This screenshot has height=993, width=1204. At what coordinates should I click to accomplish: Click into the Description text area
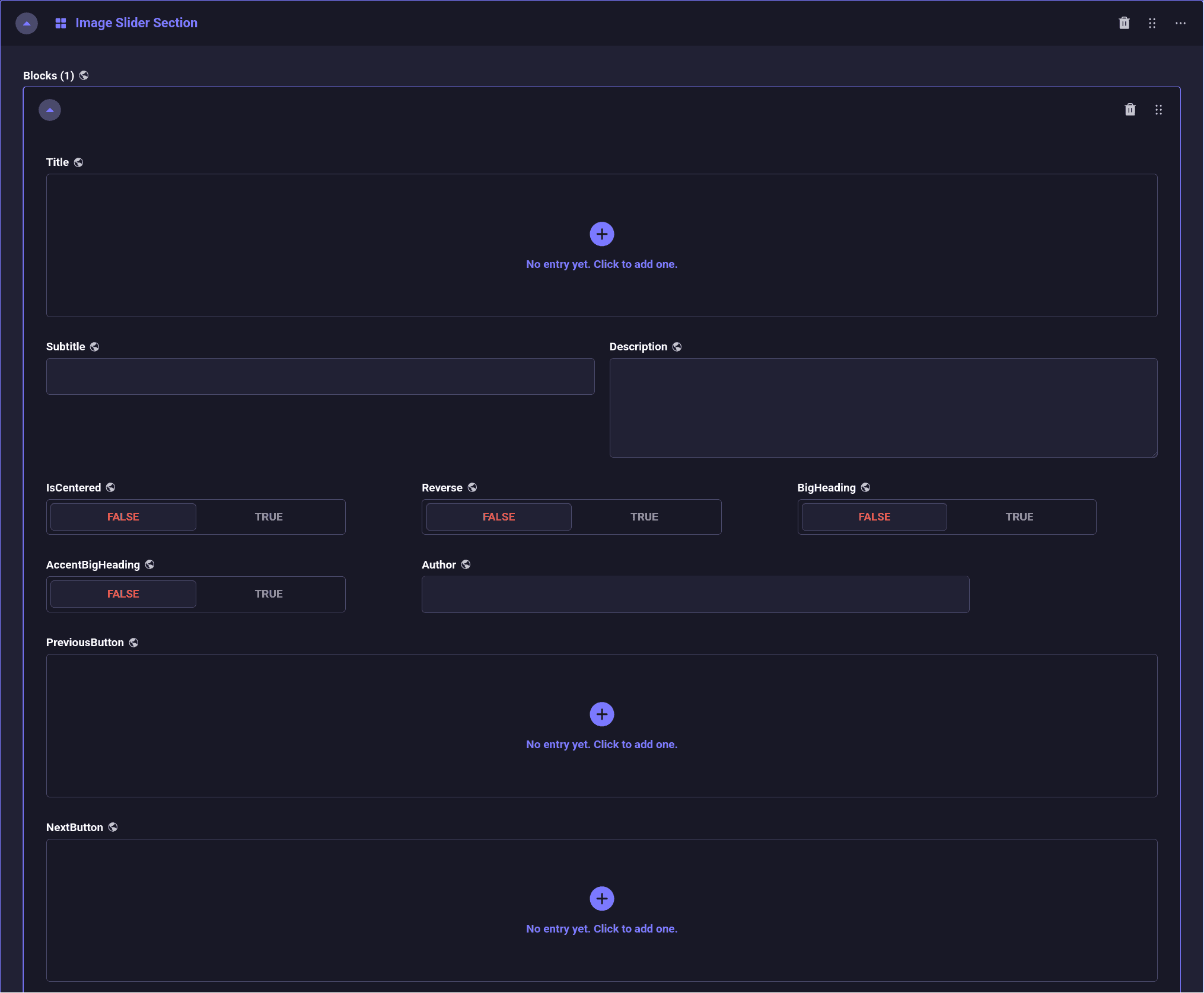click(883, 408)
